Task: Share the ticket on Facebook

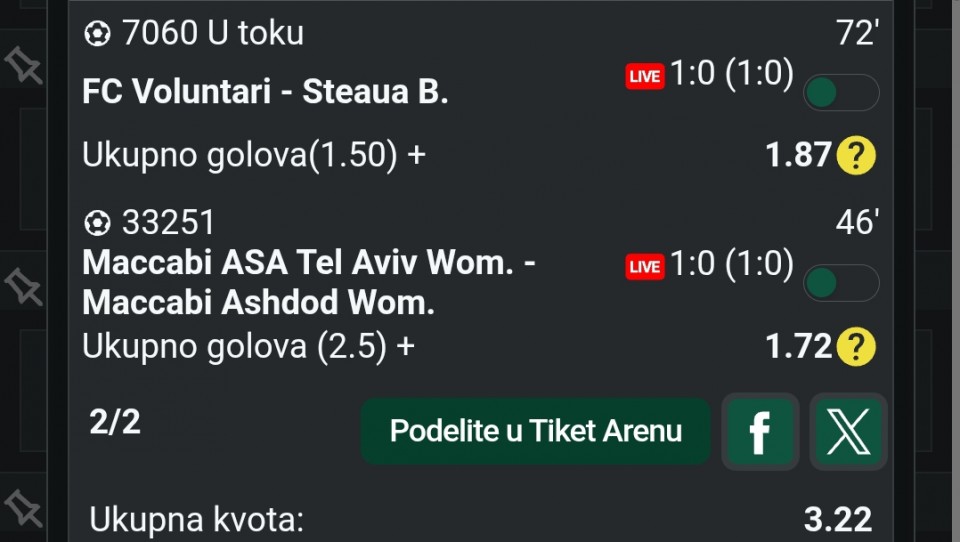Action: click(x=760, y=432)
